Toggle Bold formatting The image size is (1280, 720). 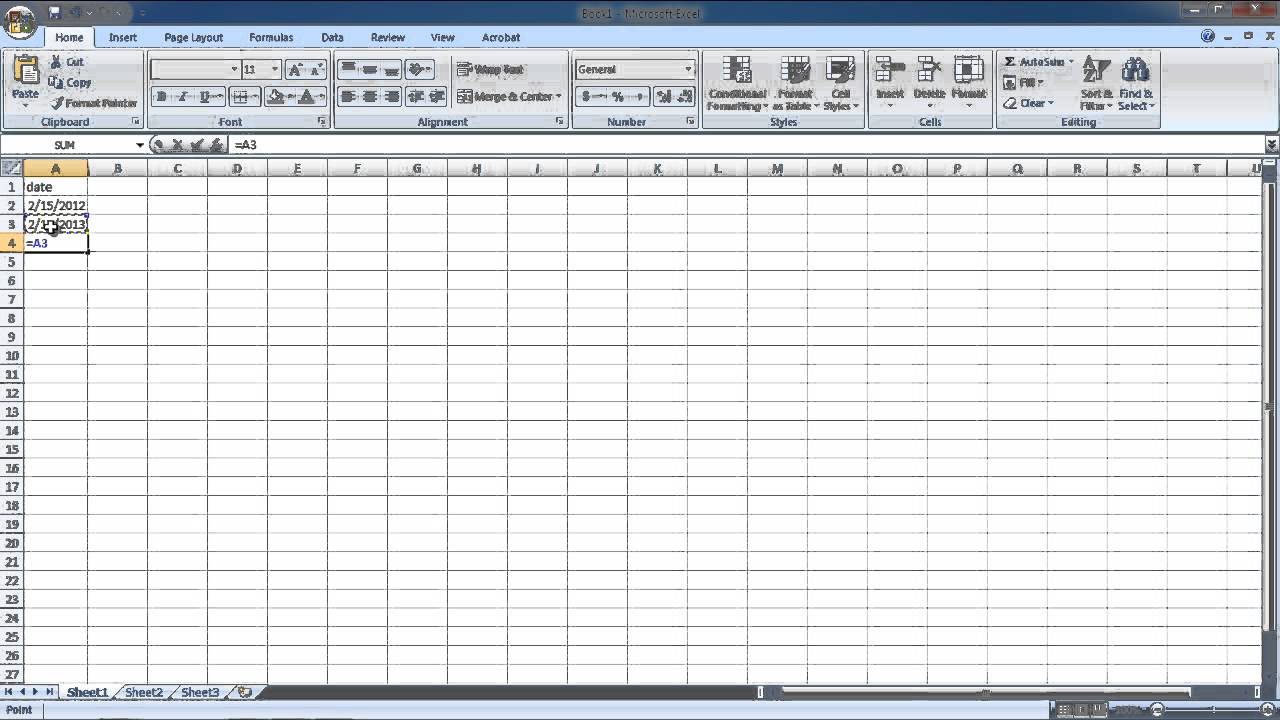[x=162, y=97]
